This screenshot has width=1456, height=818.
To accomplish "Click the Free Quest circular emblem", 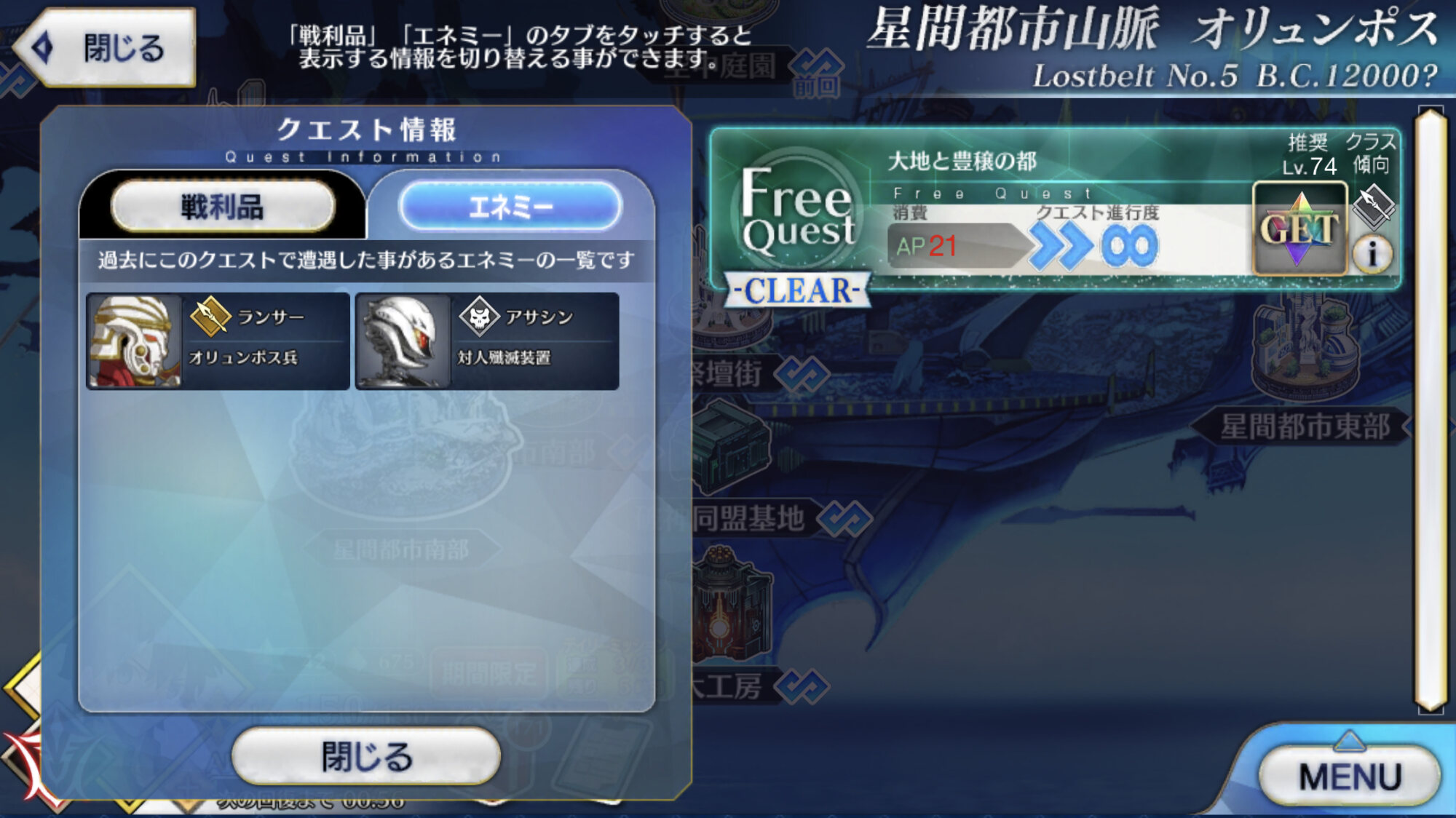I will (x=797, y=210).
